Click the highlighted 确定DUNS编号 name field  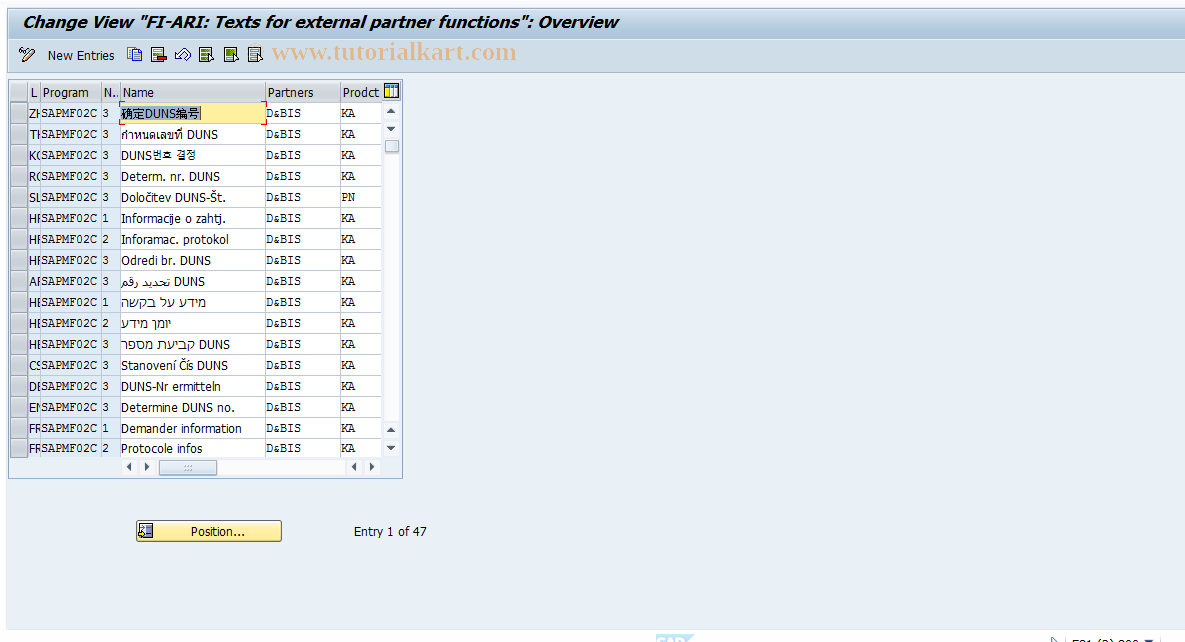click(x=193, y=113)
